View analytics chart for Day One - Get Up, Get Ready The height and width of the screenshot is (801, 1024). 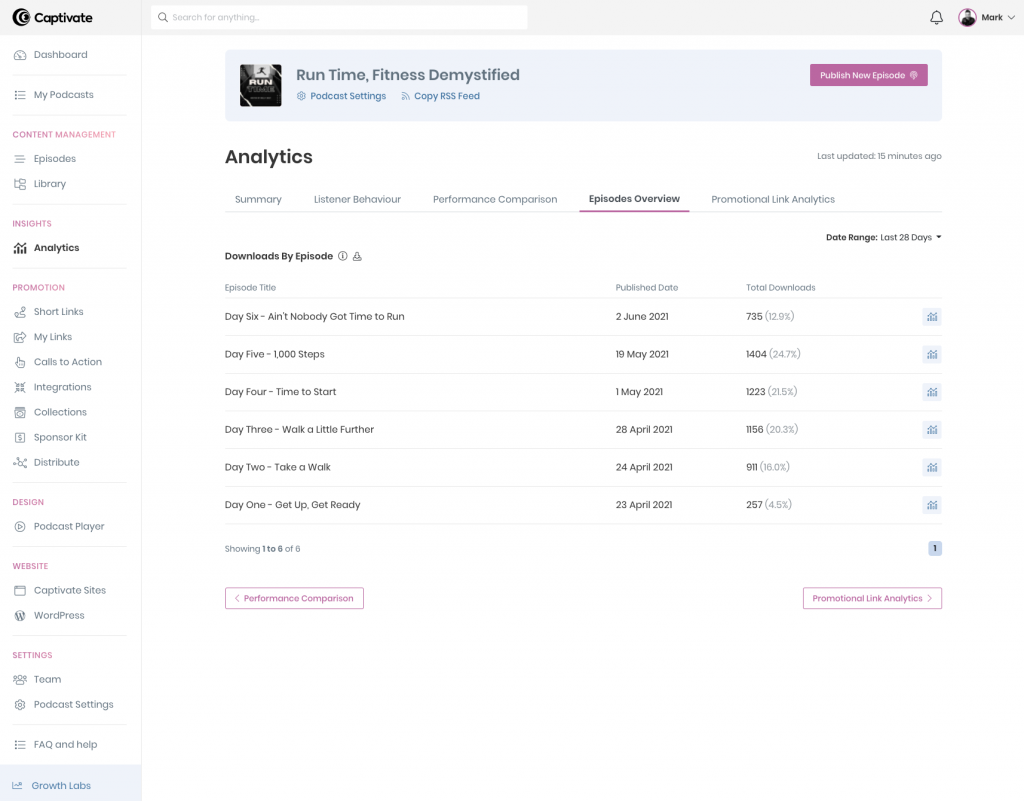tap(932, 505)
